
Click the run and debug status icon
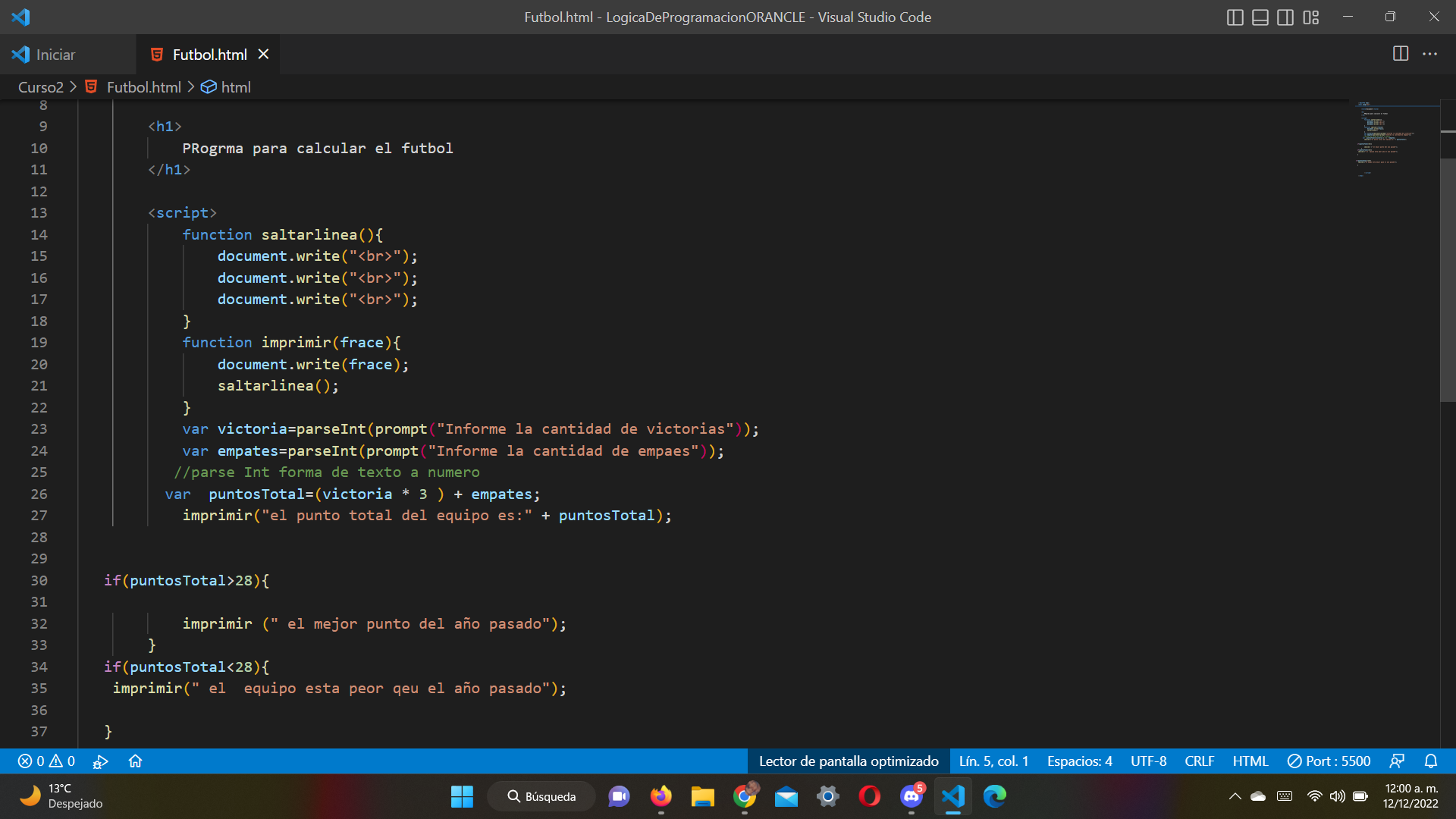pyautogui.click(x=100, y=761)
